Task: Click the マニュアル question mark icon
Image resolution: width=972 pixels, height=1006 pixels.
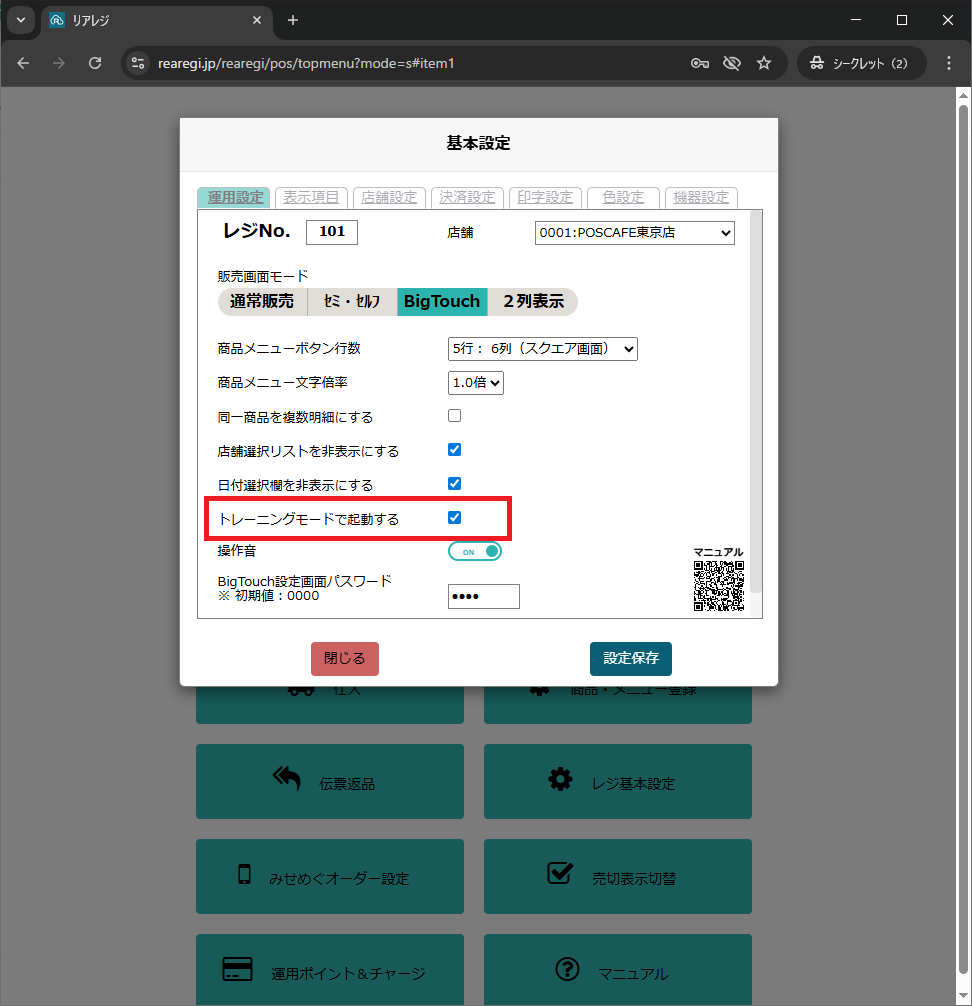Action: pos(567,969)
